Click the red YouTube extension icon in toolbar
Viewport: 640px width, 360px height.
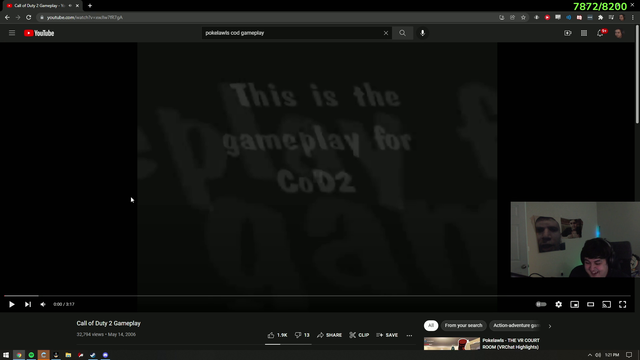(547, 18)
